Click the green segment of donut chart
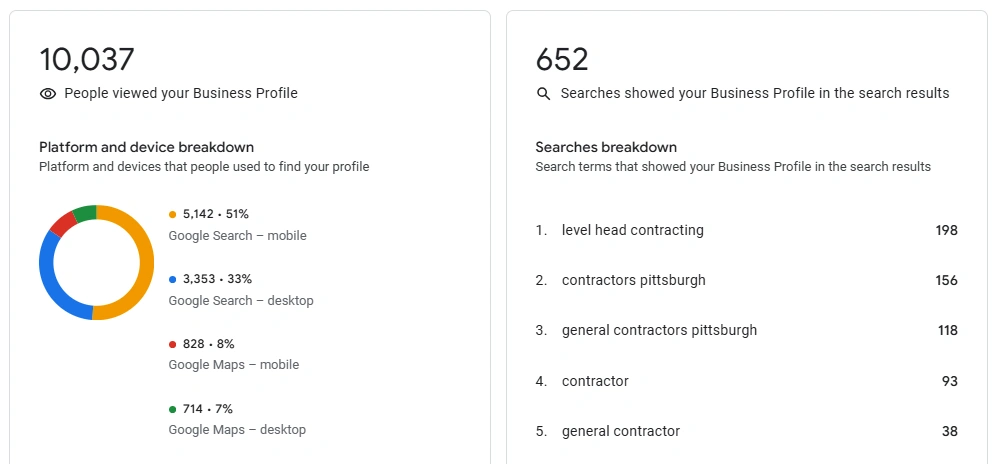The image size is (1002, 464). 84,211
